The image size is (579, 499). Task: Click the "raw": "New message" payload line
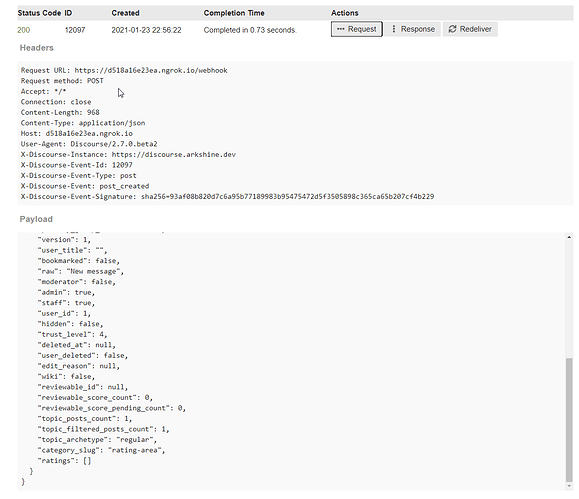(81, 271)
